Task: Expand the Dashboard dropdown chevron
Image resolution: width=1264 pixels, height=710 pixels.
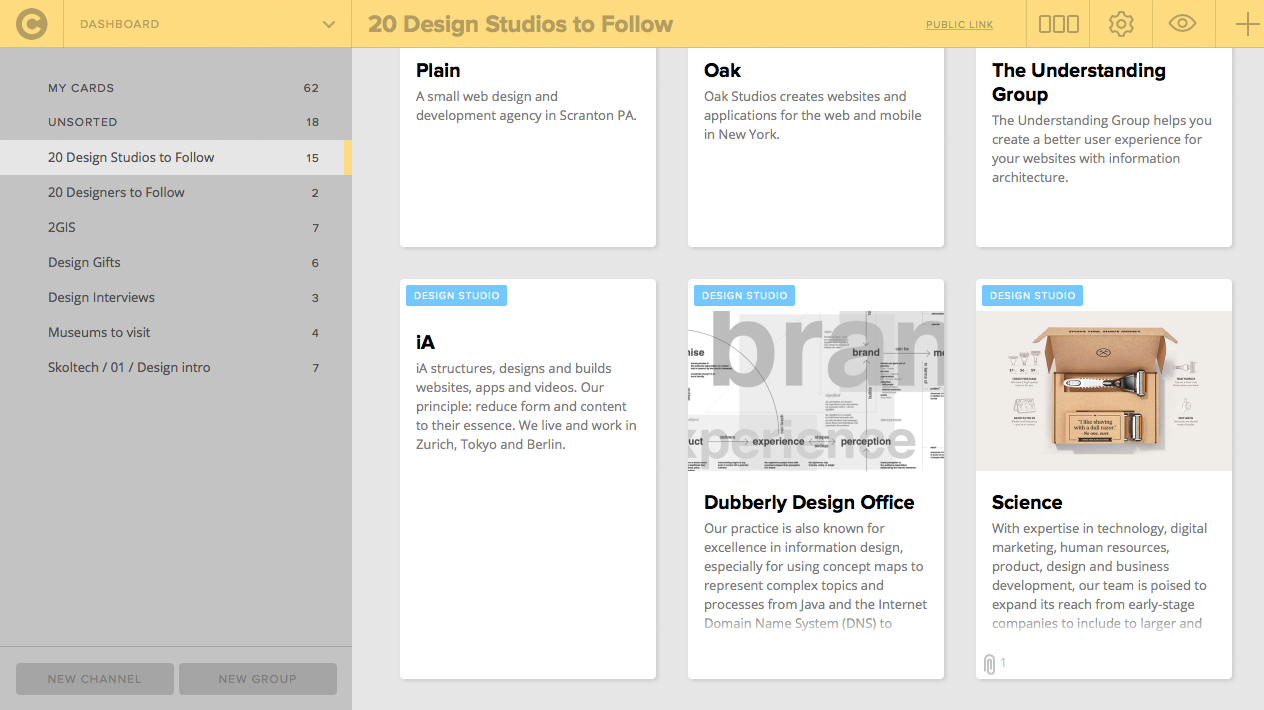Action: [329, 24]
